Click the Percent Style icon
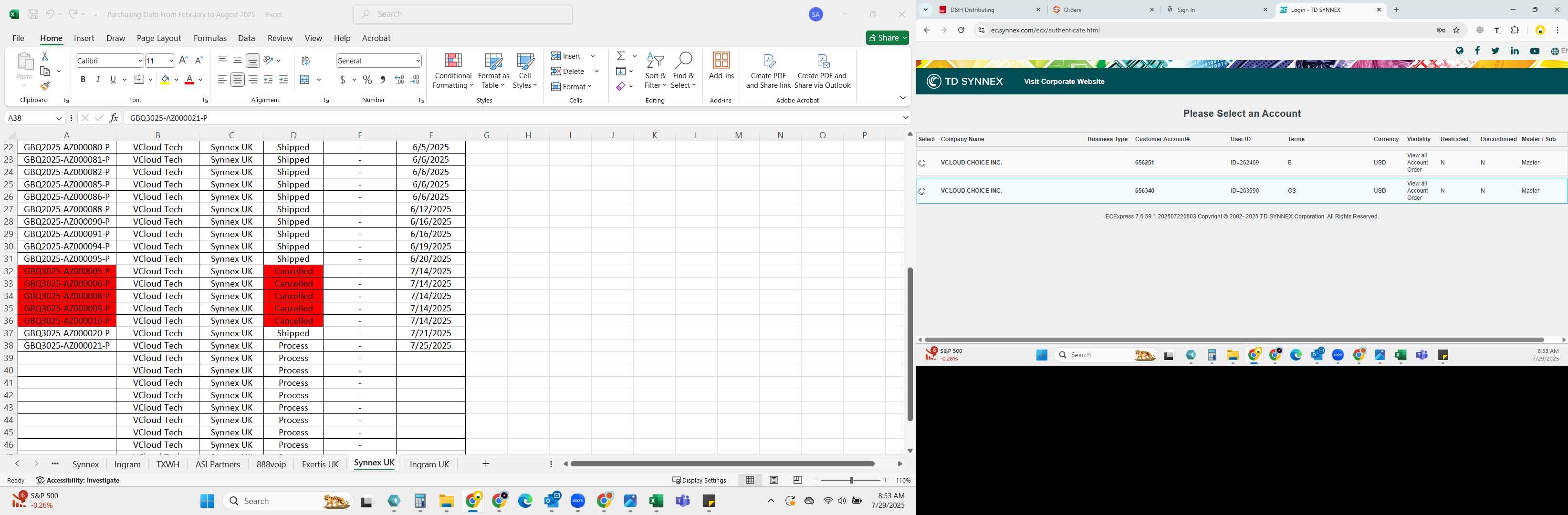Screen dimensions: 1568x515 [x=367, y=80]
